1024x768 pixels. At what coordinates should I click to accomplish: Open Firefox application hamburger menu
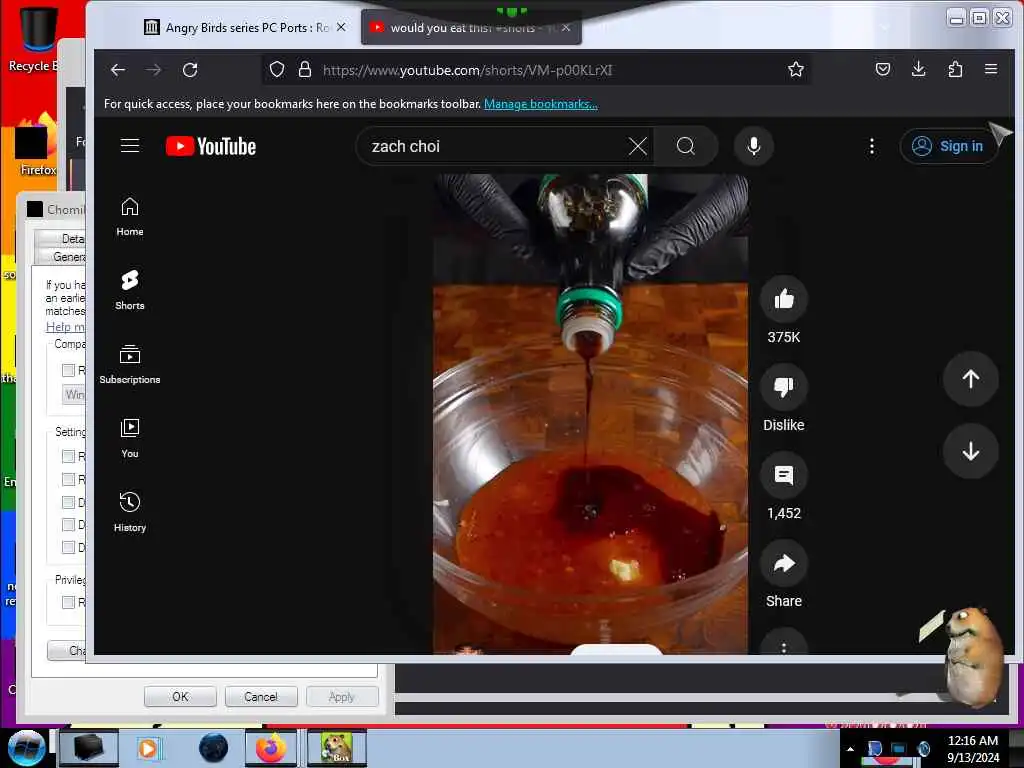click(991, 69)
